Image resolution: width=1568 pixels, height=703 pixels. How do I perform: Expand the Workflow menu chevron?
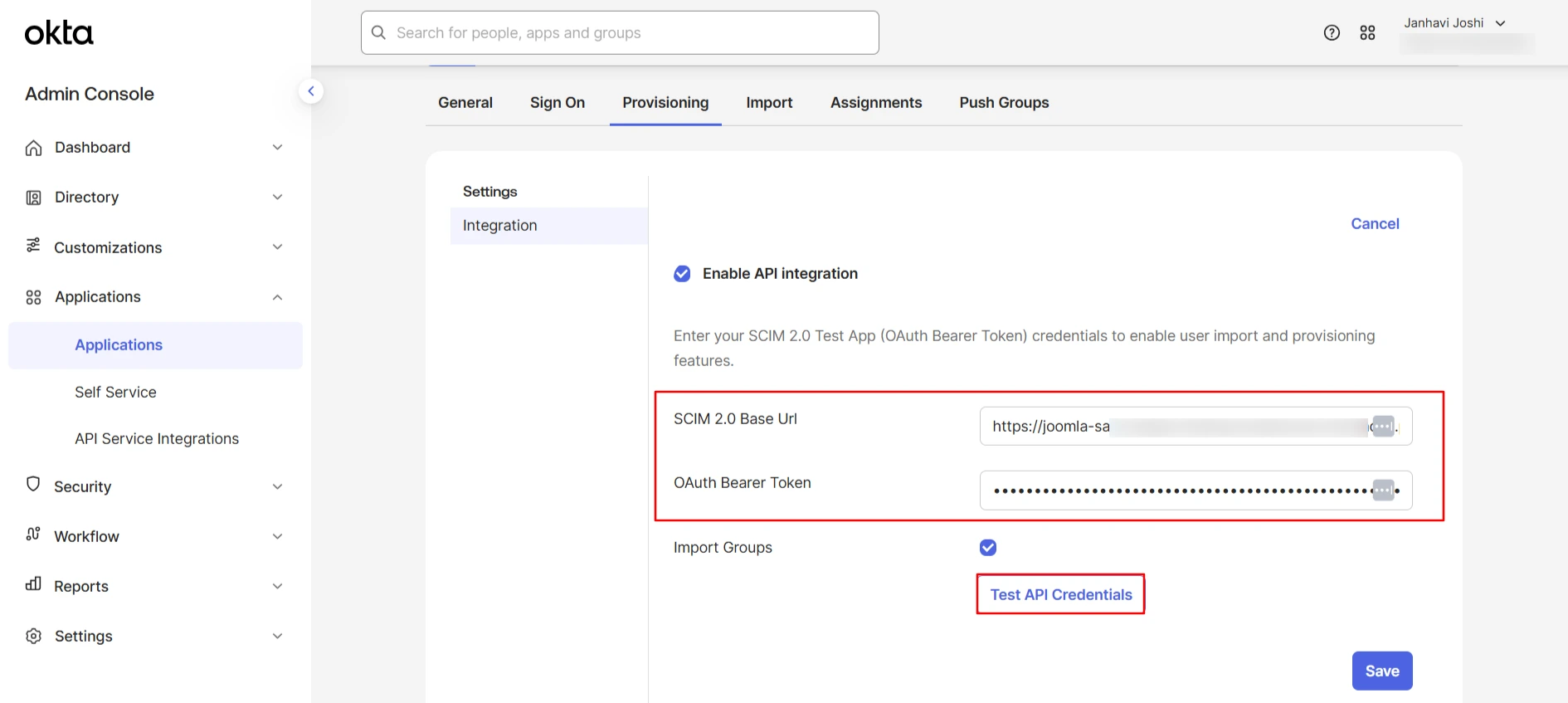[x=278, y=537]
